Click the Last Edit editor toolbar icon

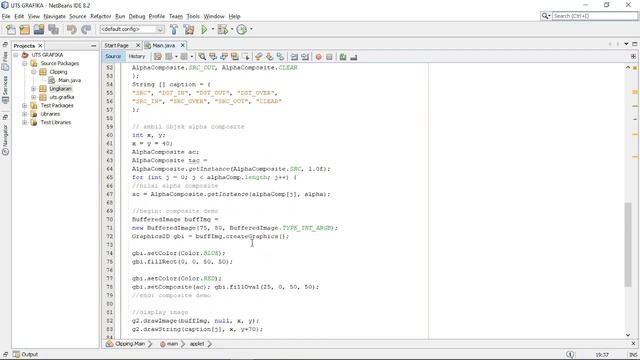pyautogui.click(x=158, y=57)
